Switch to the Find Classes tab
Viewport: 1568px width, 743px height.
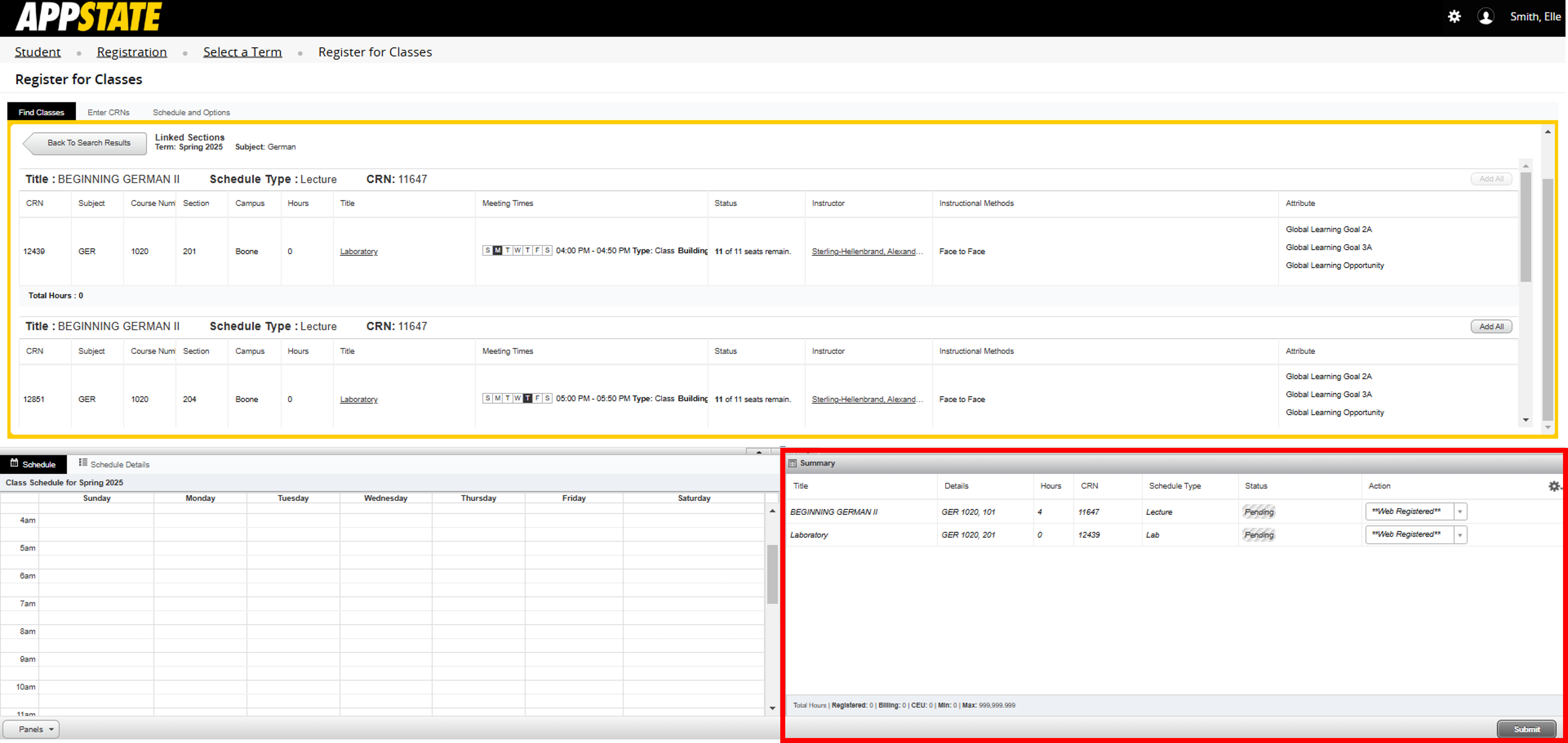click(41, 112)
